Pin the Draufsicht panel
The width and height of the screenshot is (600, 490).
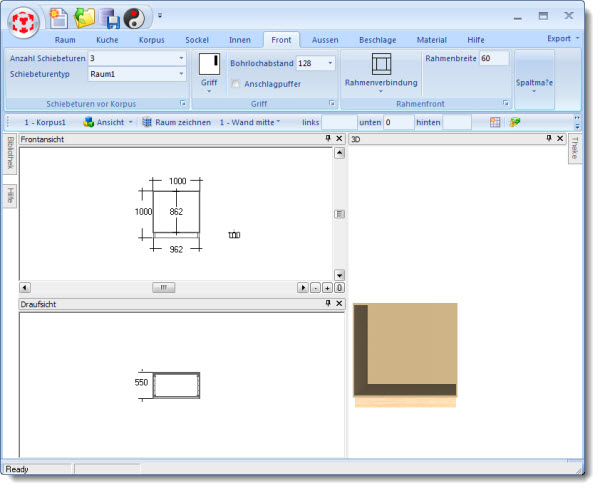pyautogui.click(x=328, y=303)
